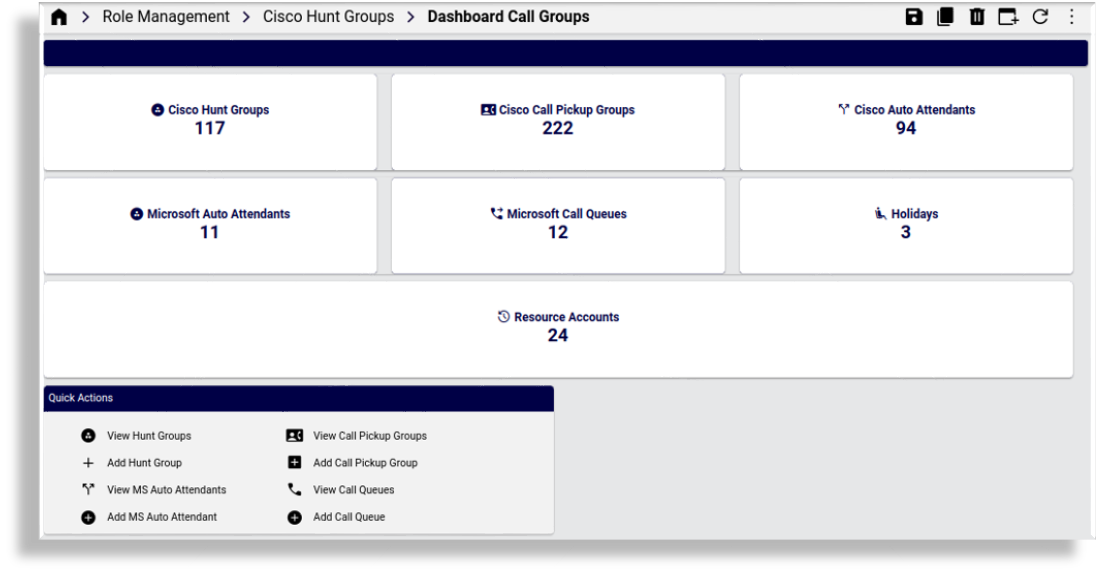This screenshot has height=574, width=1098.
Task: Click the plus icon for Add Hunt Group
Action: coord(88,463)
